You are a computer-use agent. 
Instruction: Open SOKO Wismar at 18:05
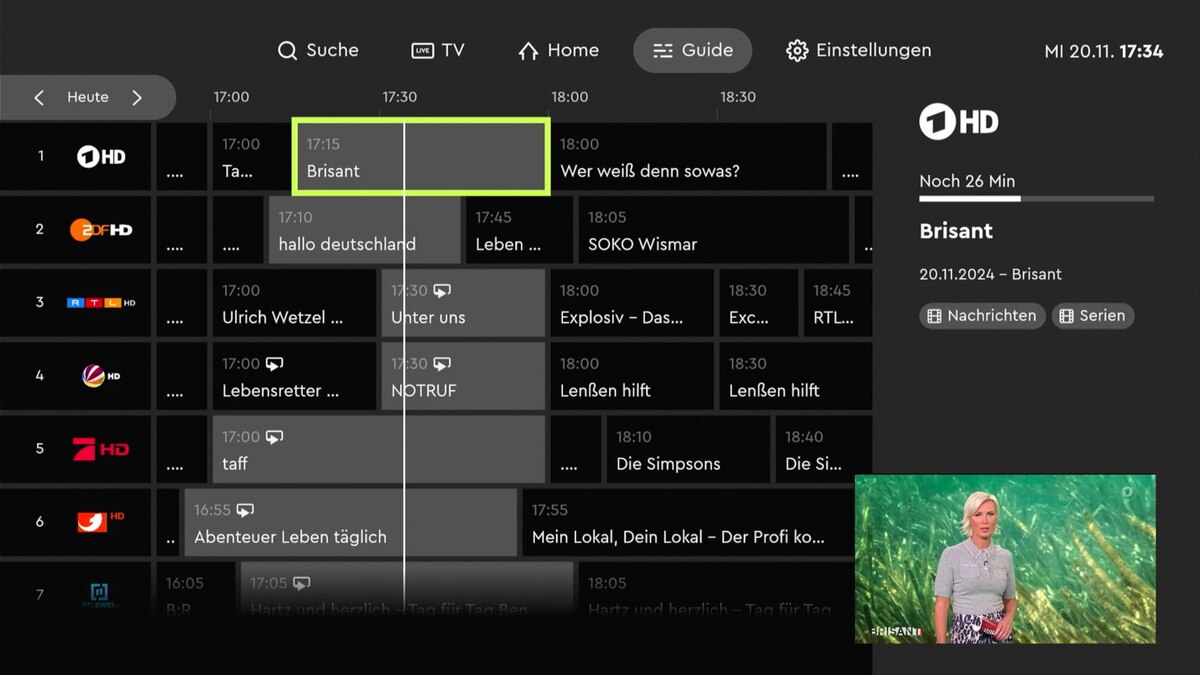click(x=714, y=230)
